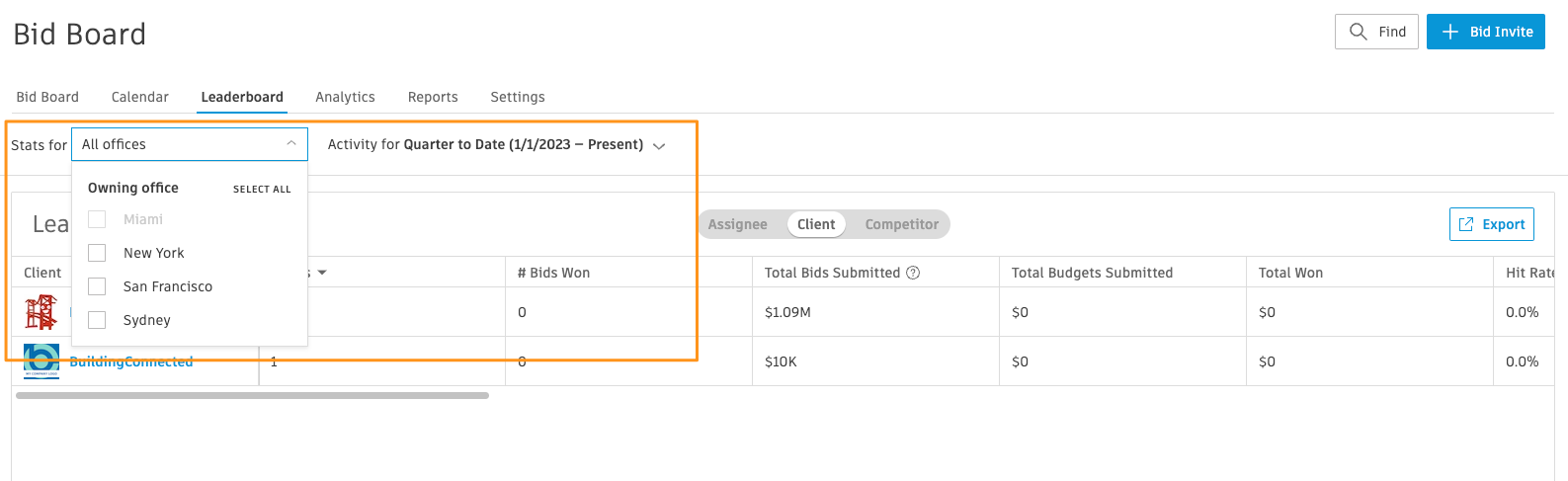The width and height of the screenshot is (1568, 481).
Task: Click the sort arrow in column header
Action: coord(322,273)
